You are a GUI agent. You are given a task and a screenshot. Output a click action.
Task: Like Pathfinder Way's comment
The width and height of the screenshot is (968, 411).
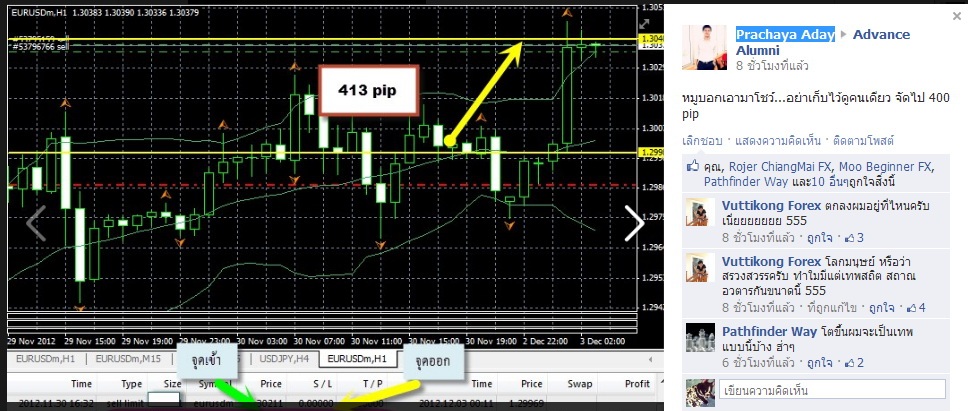pyautogui.click(x=820, y=363)
